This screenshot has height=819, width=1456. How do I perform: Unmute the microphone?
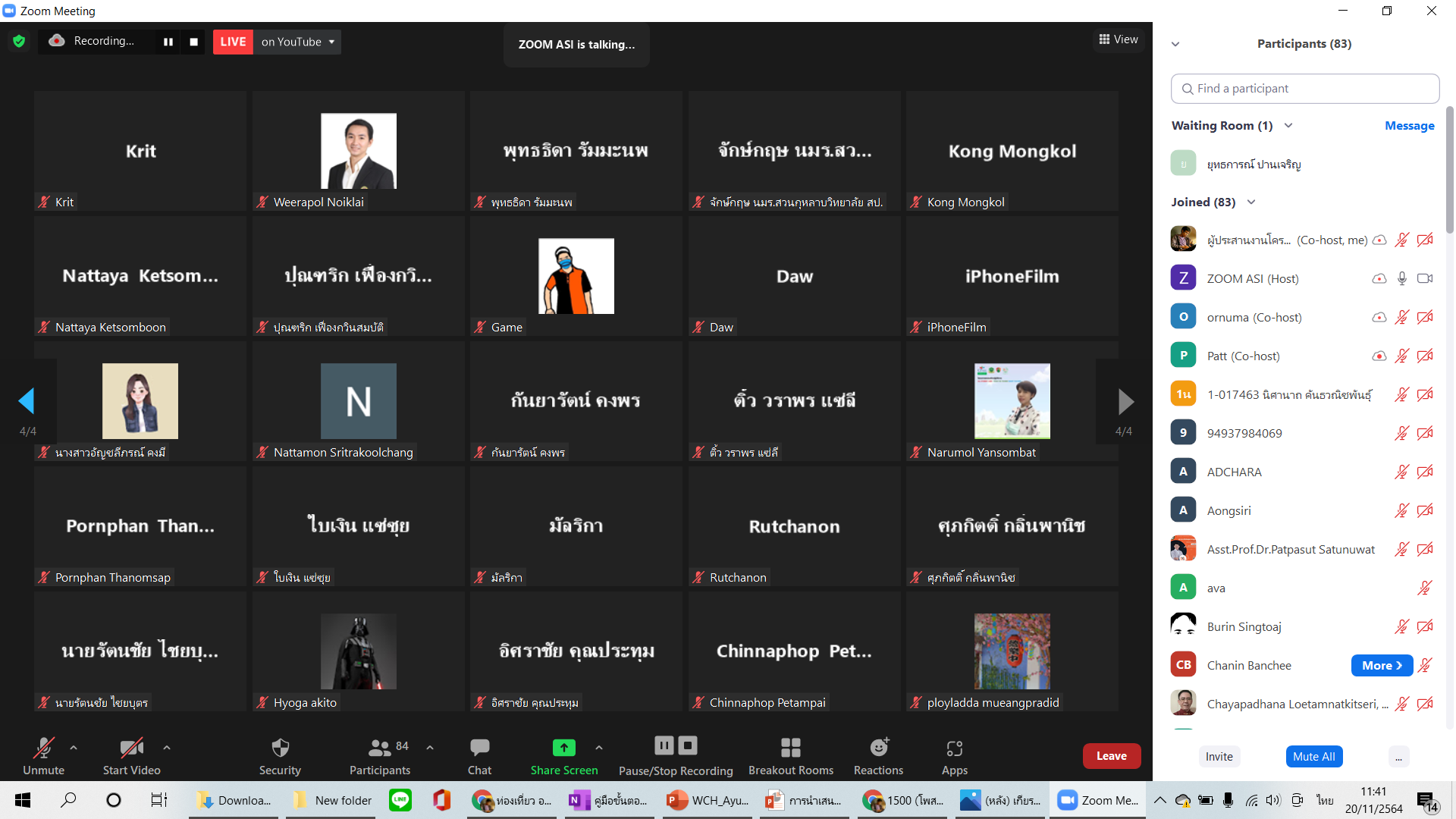pos(43,756)
